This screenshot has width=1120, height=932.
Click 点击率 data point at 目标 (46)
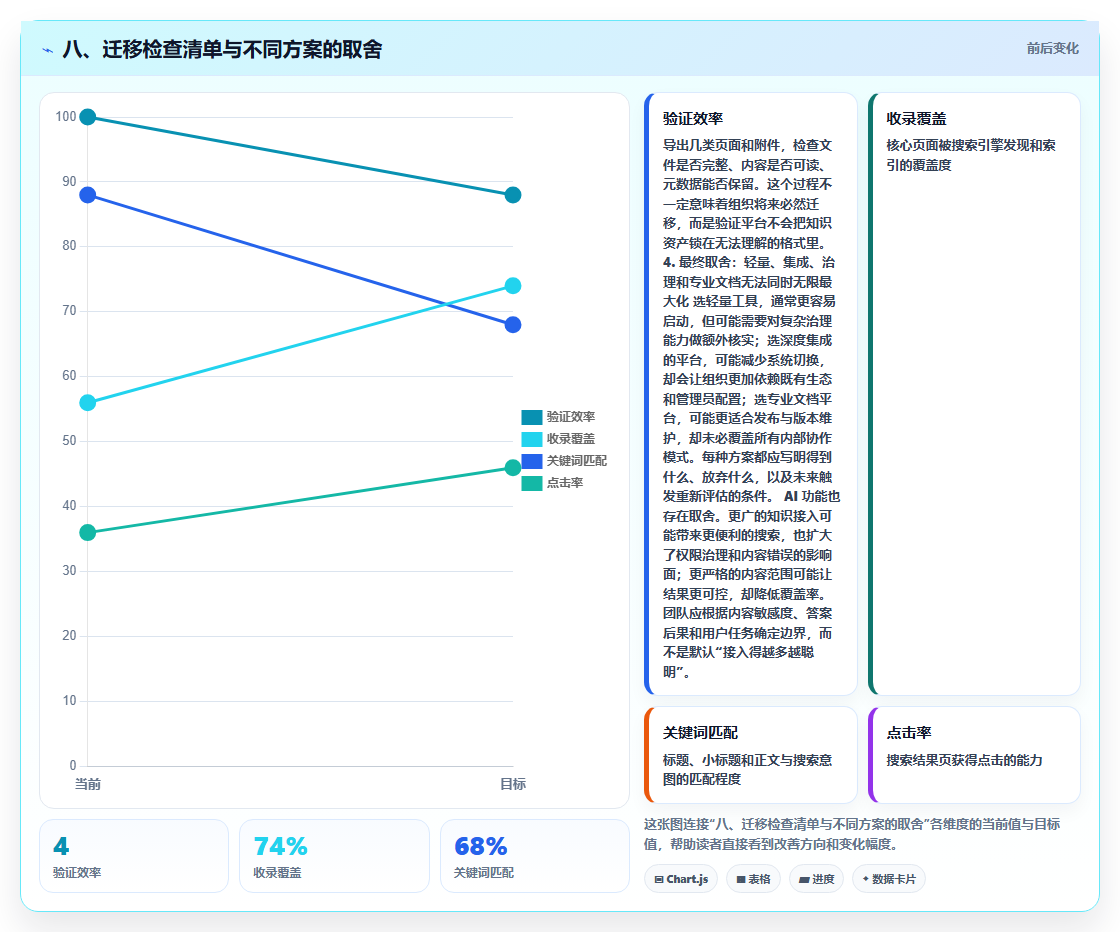(x=513, y=468)
